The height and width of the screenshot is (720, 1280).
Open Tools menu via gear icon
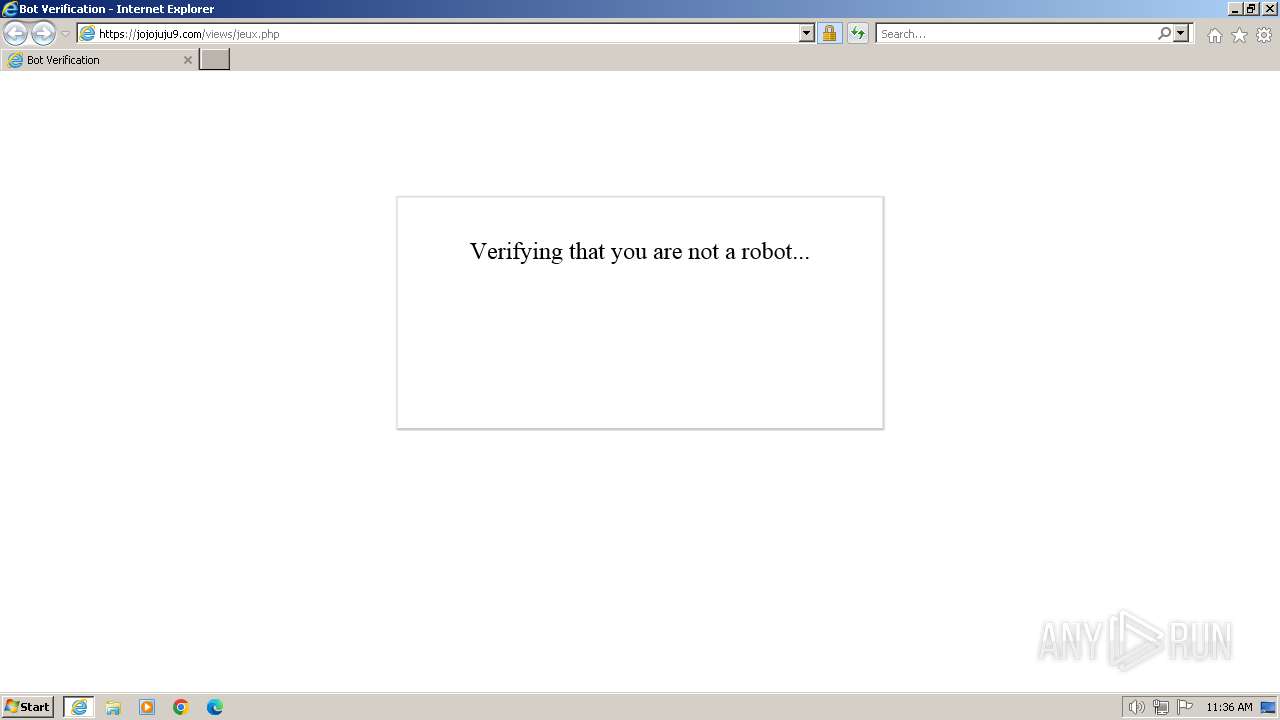1264,35
